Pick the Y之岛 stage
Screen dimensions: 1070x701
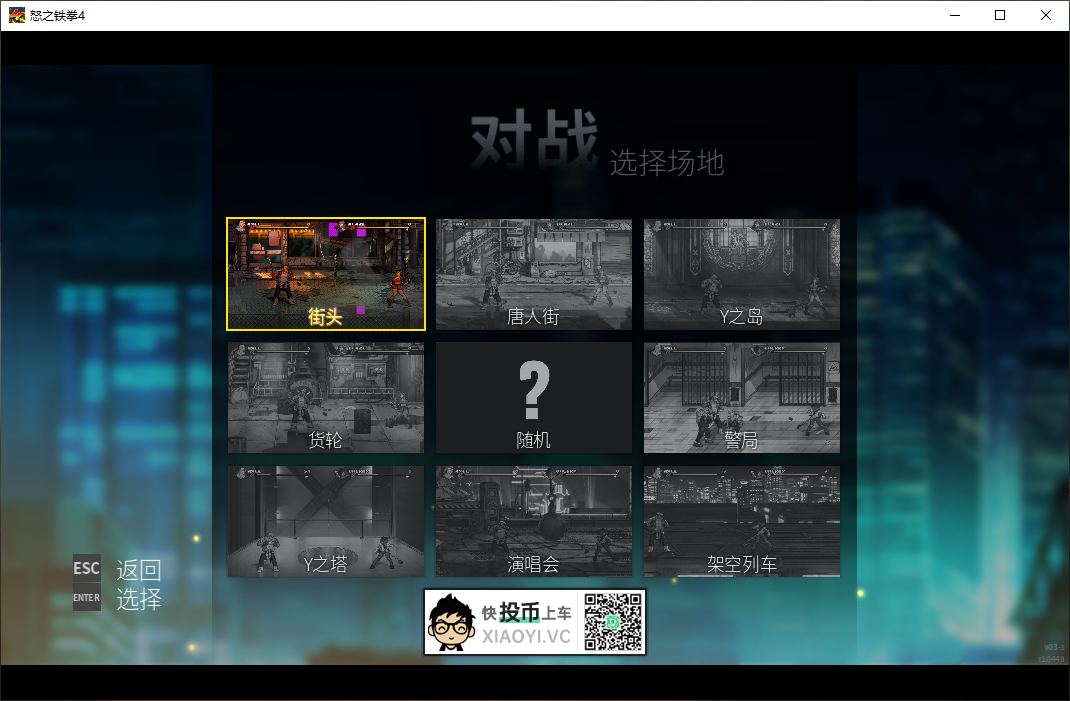click(x=742, y=274)
